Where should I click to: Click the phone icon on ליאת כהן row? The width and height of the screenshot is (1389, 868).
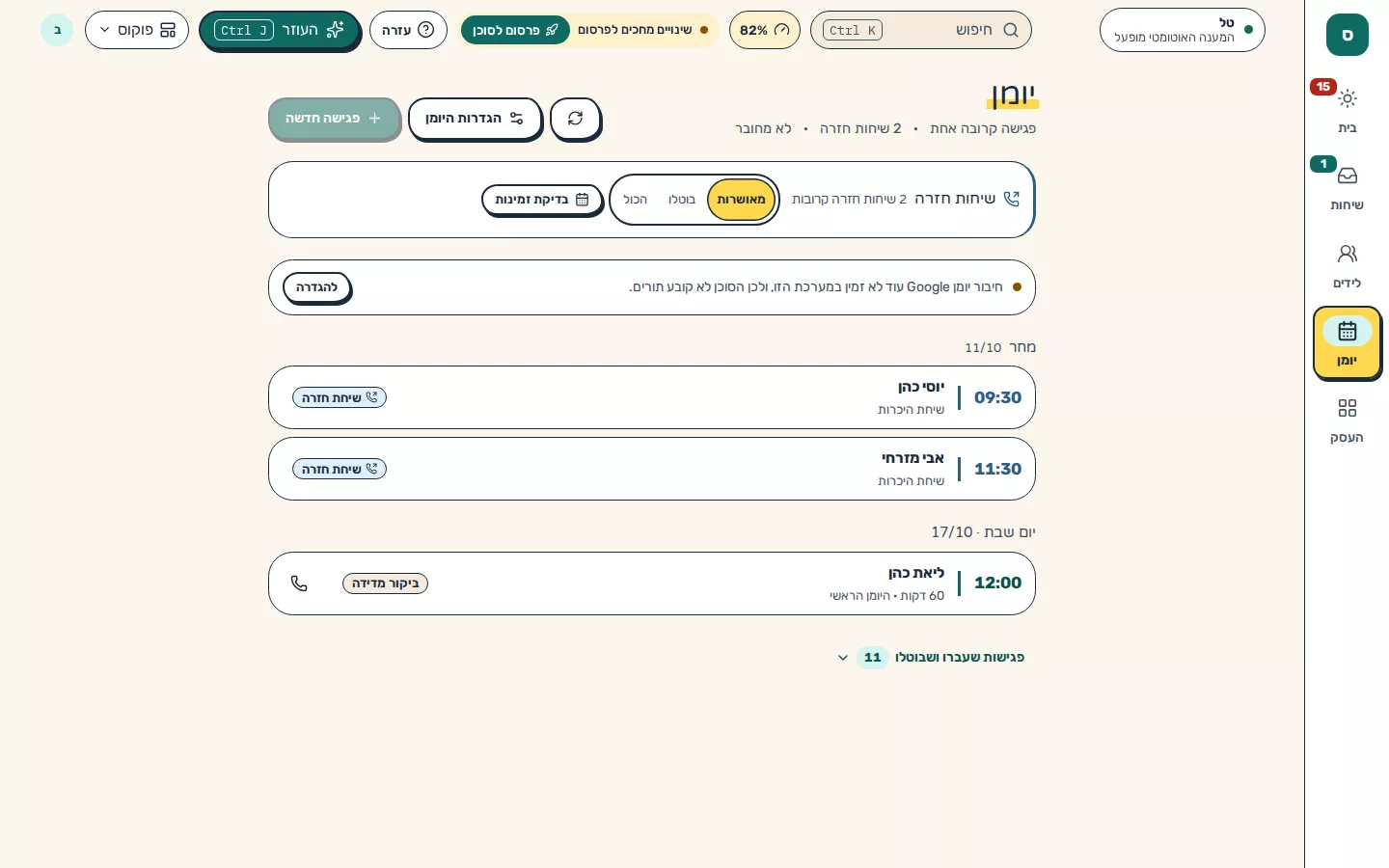[299, 583]
